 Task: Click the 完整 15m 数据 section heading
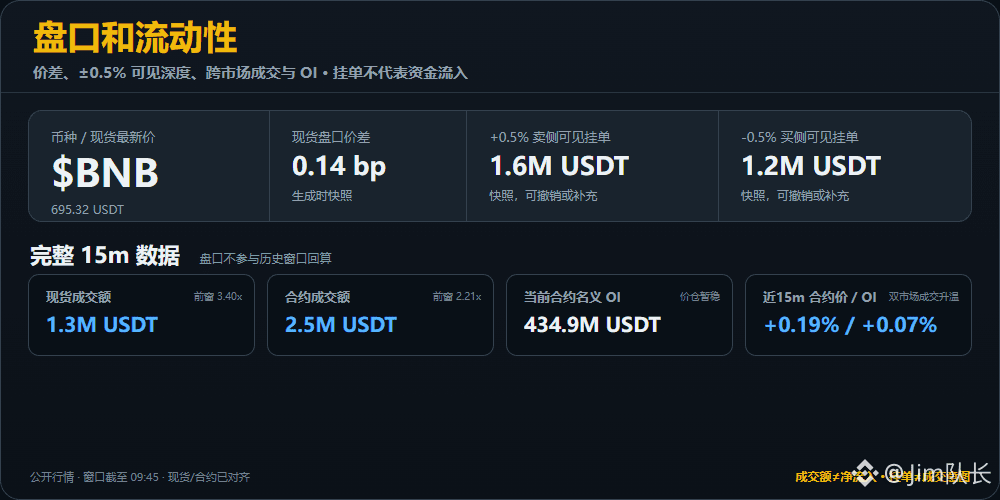105,256
